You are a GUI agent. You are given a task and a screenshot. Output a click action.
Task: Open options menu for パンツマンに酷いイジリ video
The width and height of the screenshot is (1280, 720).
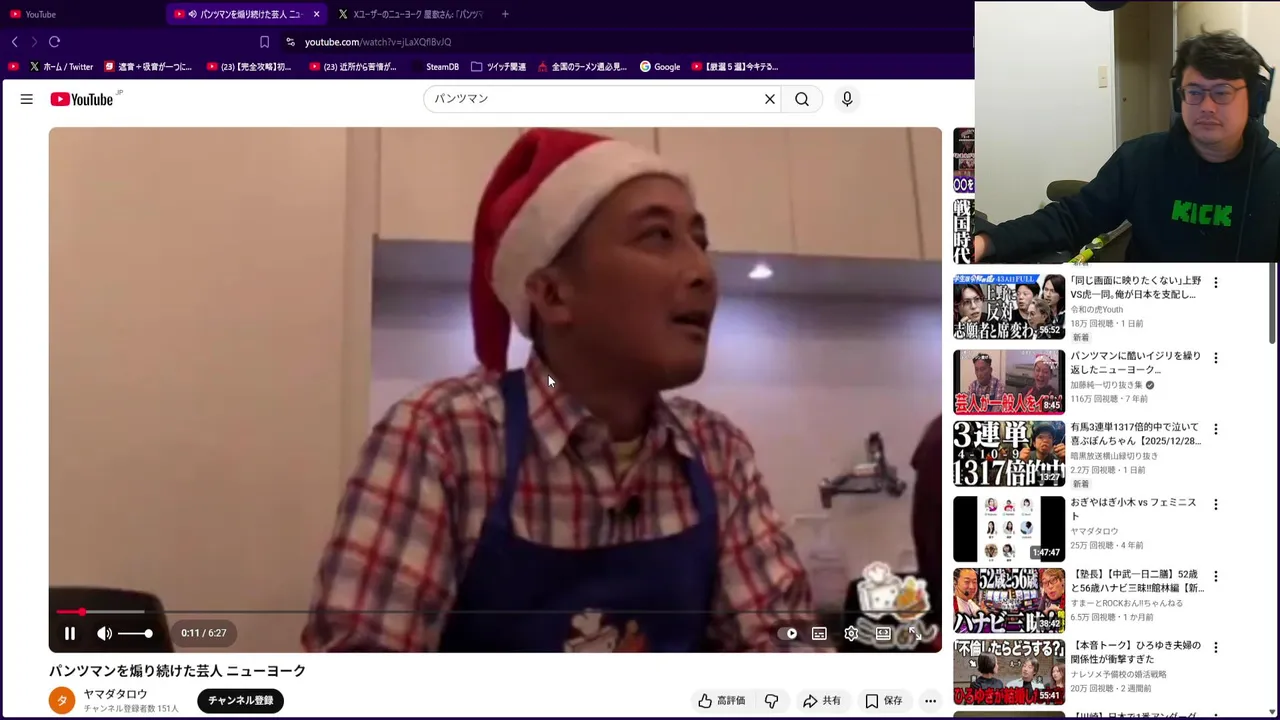(x=1216, y=357)
